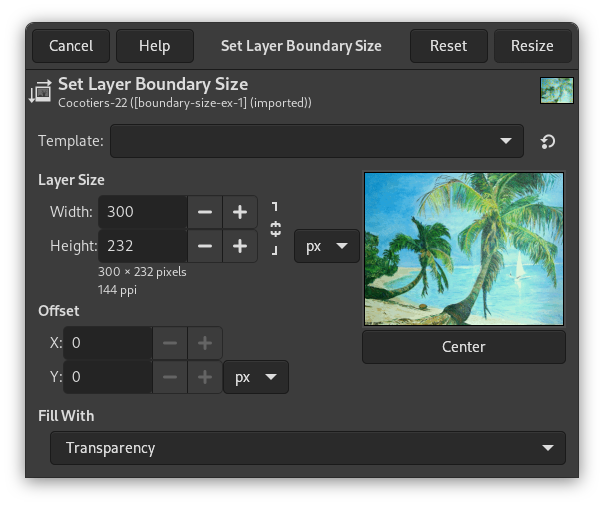Open the Template dropdown
Image resolution: width=604 pixels, height=506 pixels.
316,141
